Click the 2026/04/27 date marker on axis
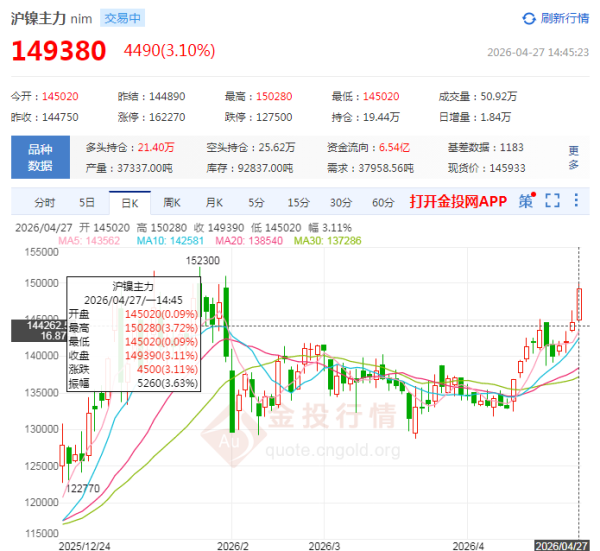 pos(561,546)
